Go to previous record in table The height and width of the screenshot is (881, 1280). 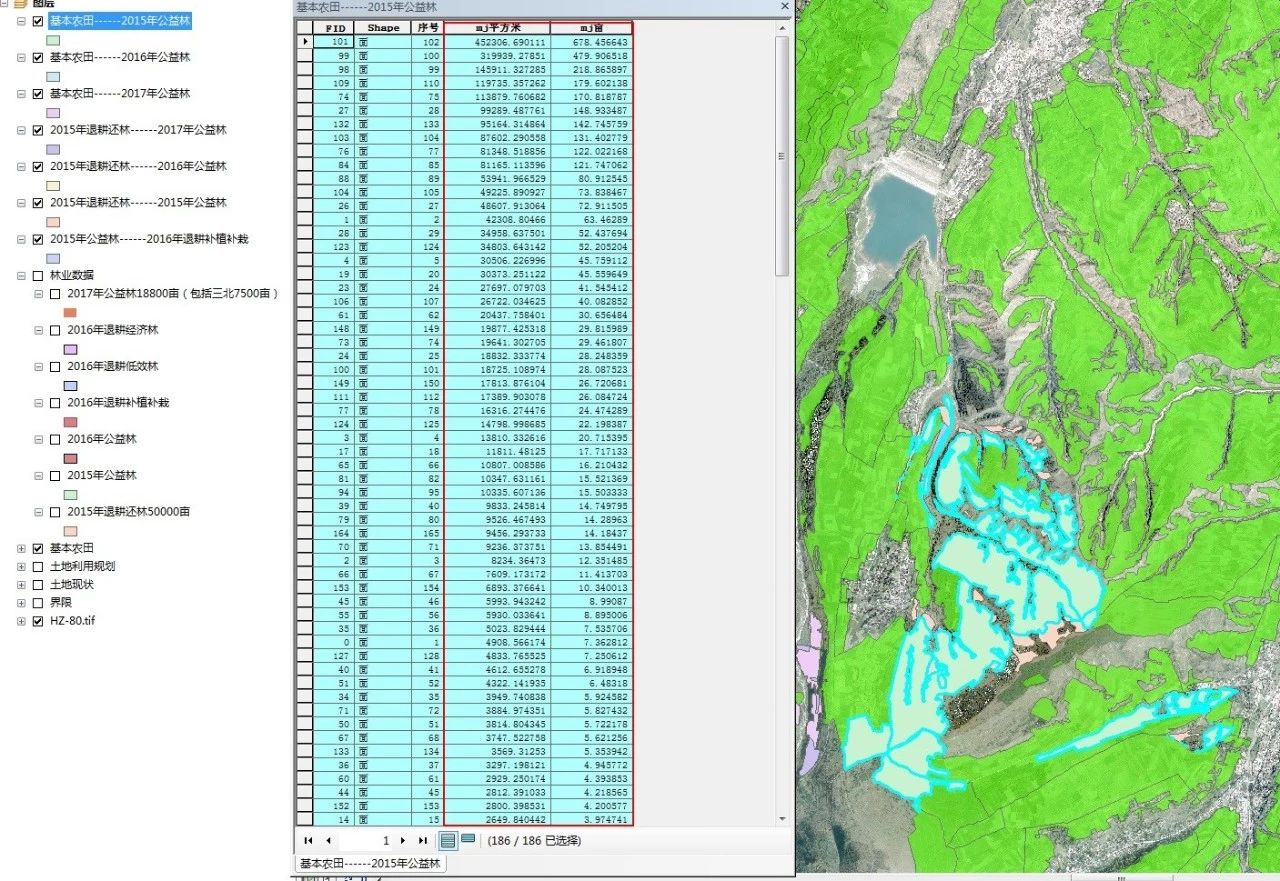click(328, 841)
